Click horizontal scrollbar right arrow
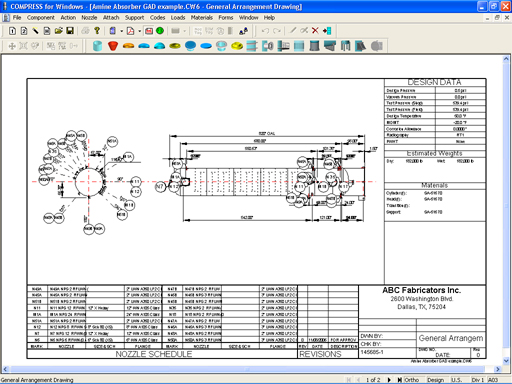This screenshot has width=512, height=384. (x=498, y=369)
